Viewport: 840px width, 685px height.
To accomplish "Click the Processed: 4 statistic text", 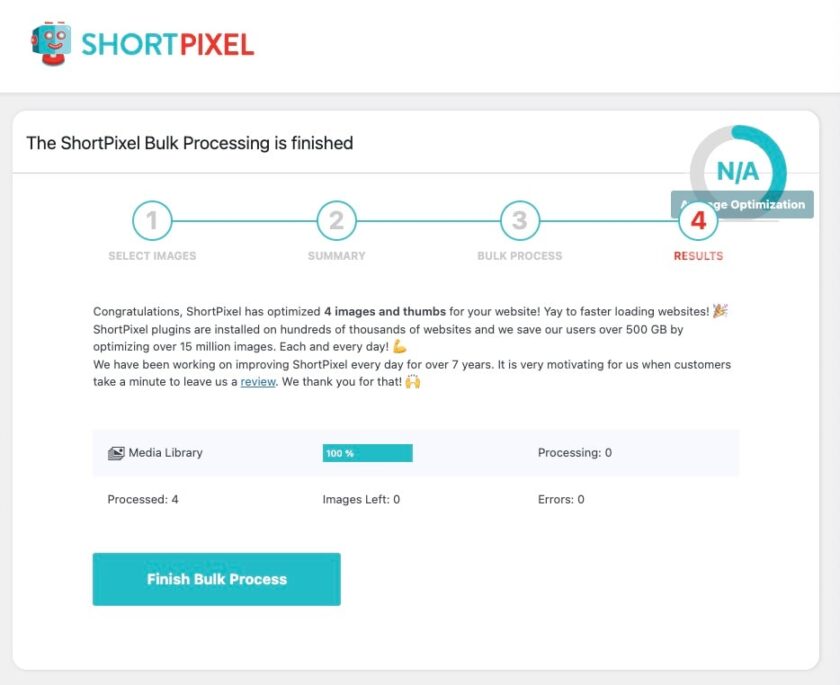I will [141, 499].
